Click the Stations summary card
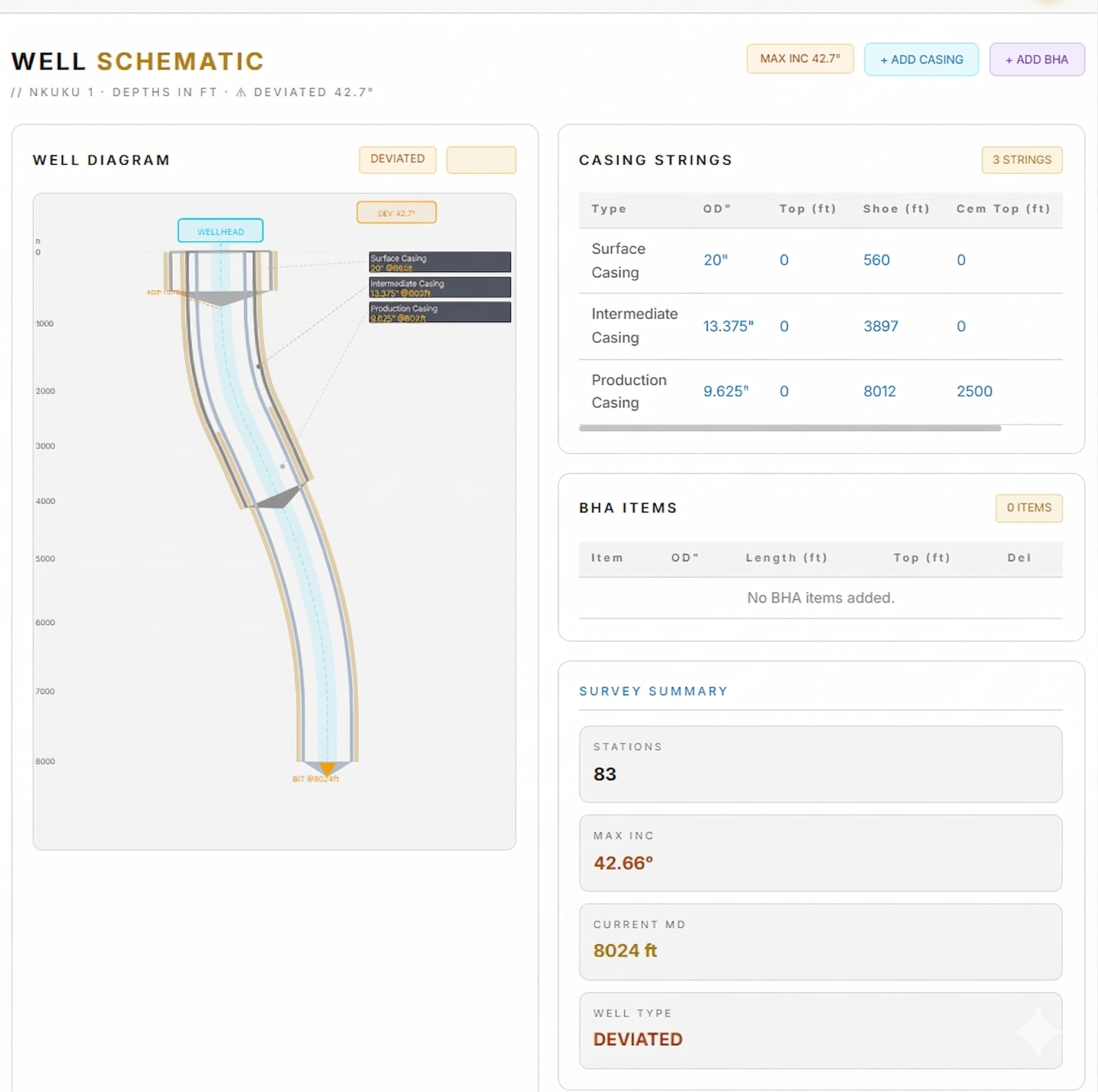The width and height of the screenshot is (1098, 1092). [x=820, y=764]
